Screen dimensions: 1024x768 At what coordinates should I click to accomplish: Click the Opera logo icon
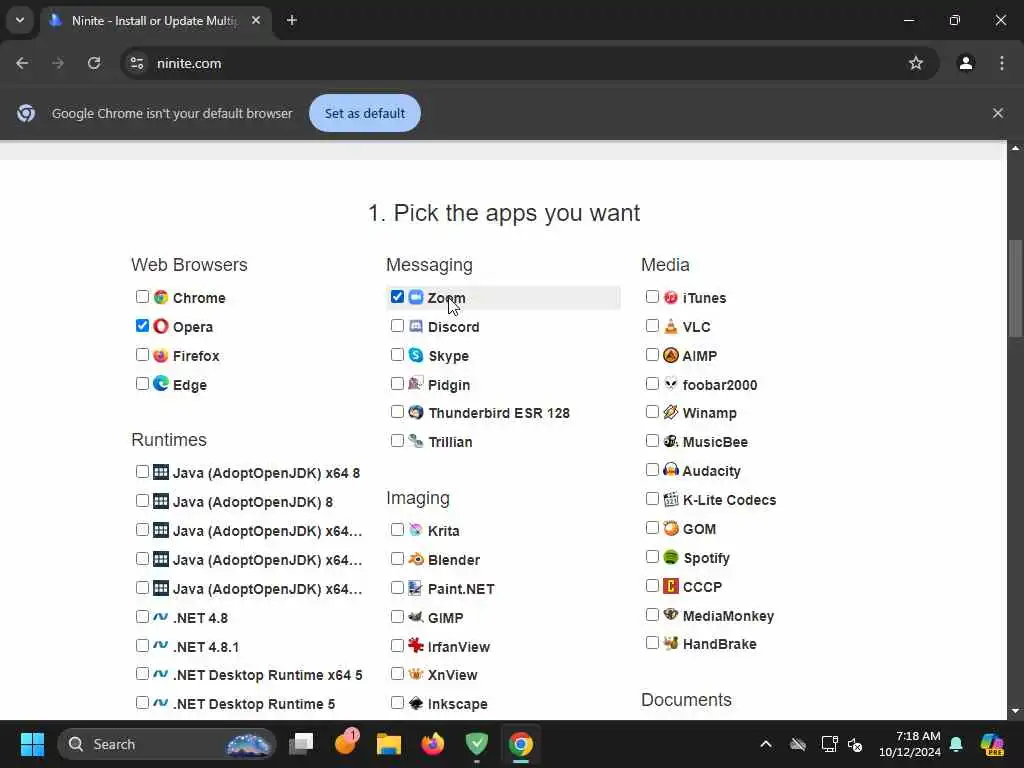(x=161, y=326)
